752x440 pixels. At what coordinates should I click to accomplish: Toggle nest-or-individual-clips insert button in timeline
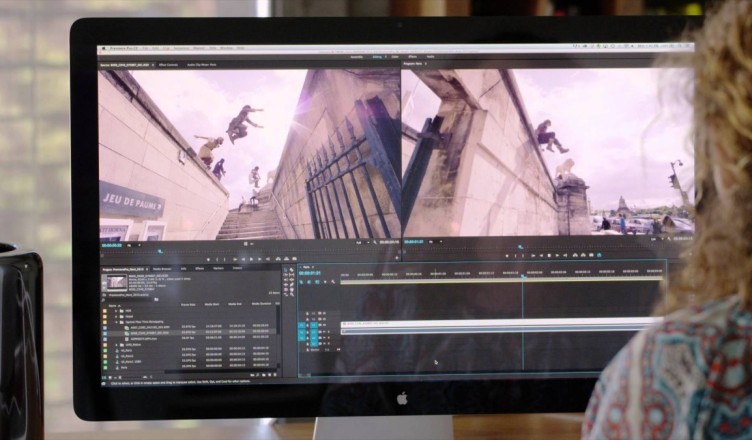pyautogui.click(x=301, y=282)
